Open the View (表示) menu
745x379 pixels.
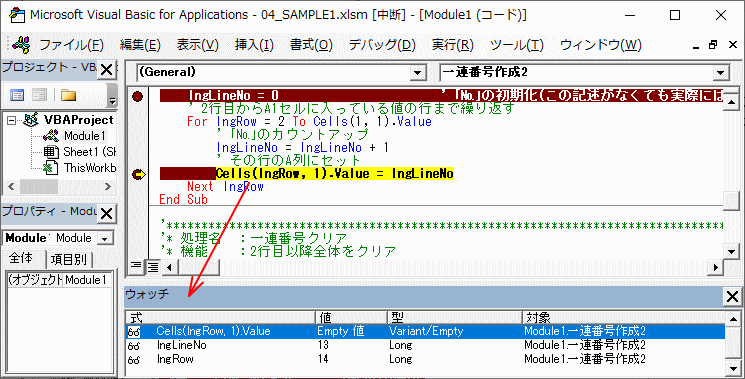(198, 45)
